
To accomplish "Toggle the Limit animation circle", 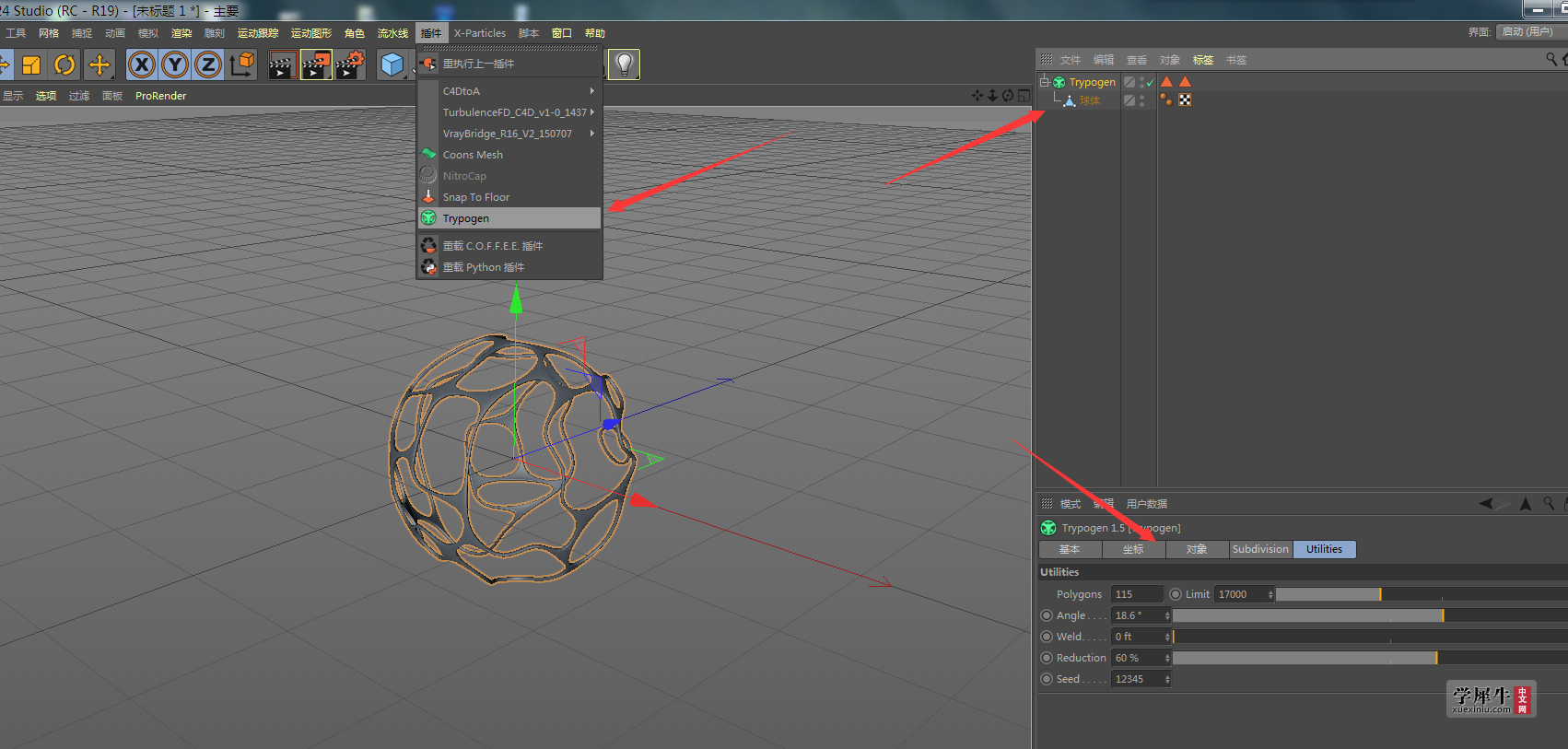I will coord(1176,594).
